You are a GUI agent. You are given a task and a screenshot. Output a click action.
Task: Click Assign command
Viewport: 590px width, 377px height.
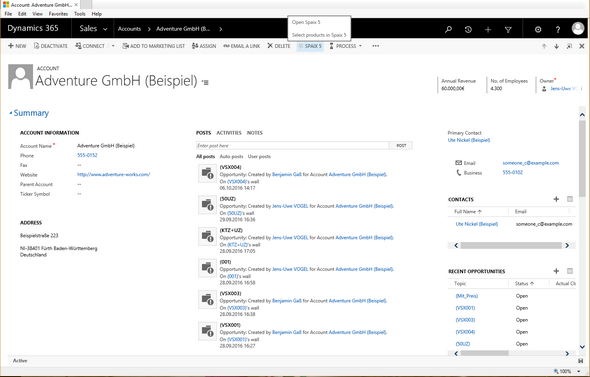[204, 46]
